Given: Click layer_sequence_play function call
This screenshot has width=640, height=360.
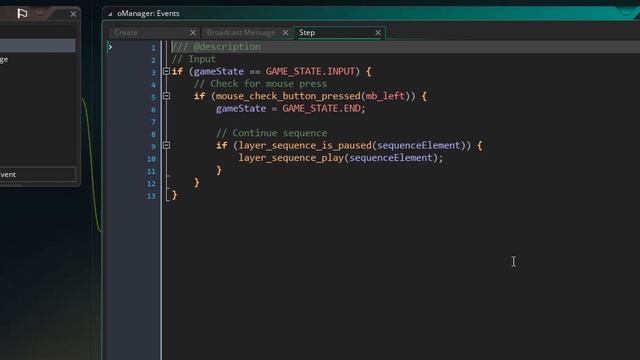Looking at the screenshot, I should pos(291,158).
